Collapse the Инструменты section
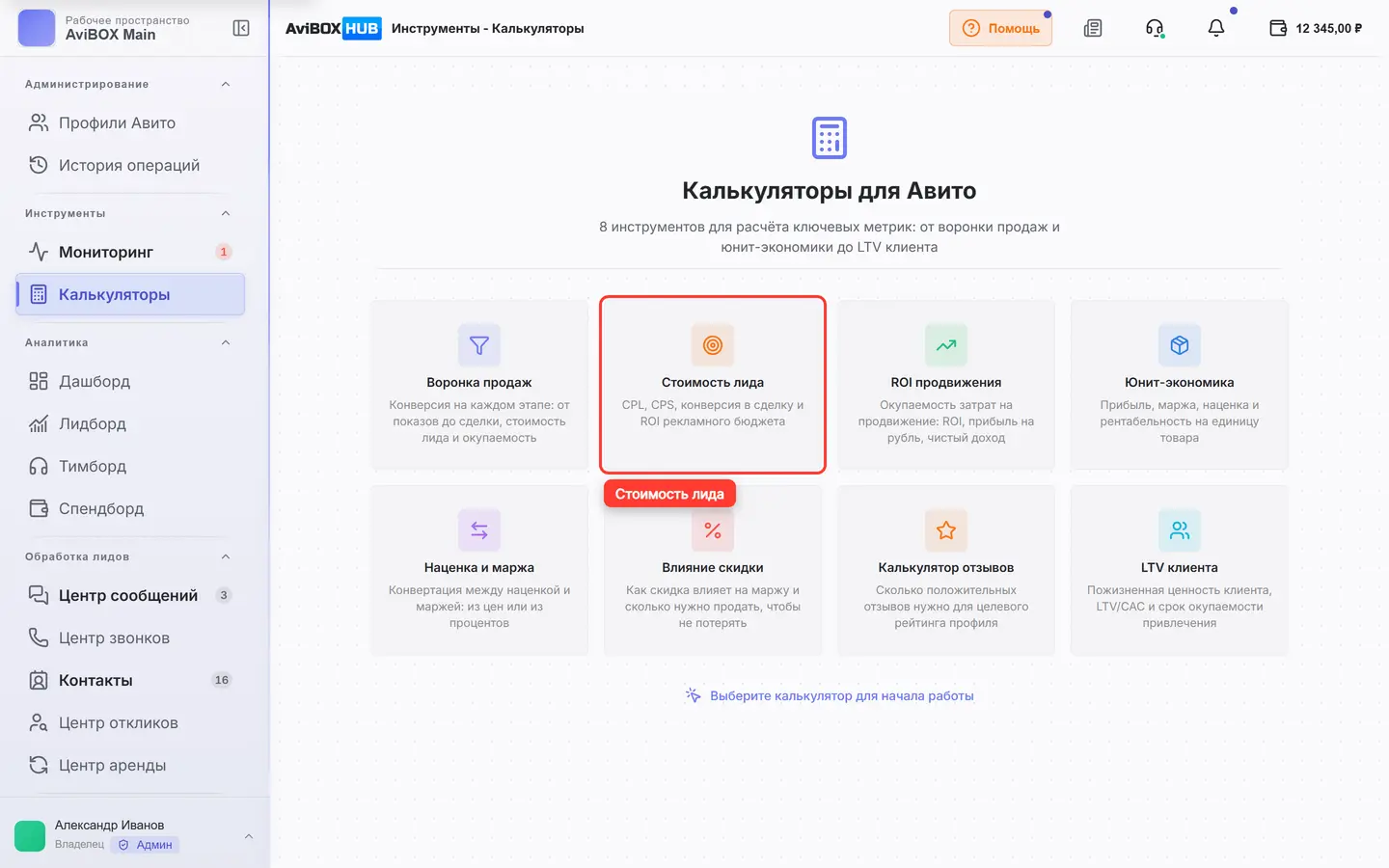The height and width of the screenshot is (868, 1389). [x=226, y=213]
